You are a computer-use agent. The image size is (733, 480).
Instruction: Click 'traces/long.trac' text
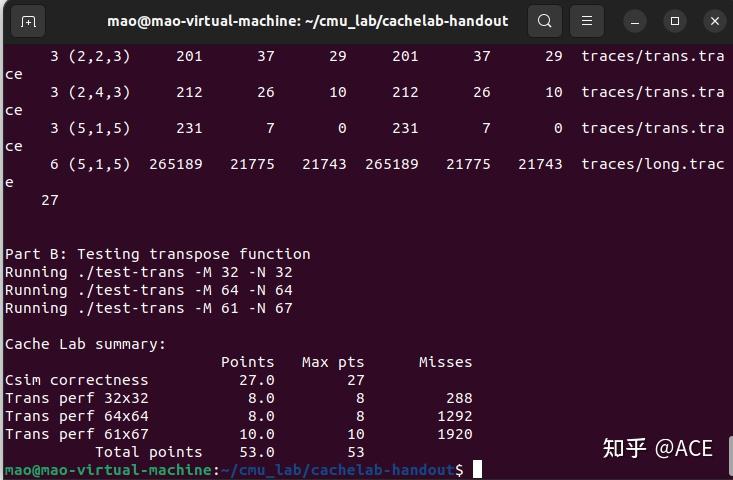pyautogui.click(x=653, y=165)
